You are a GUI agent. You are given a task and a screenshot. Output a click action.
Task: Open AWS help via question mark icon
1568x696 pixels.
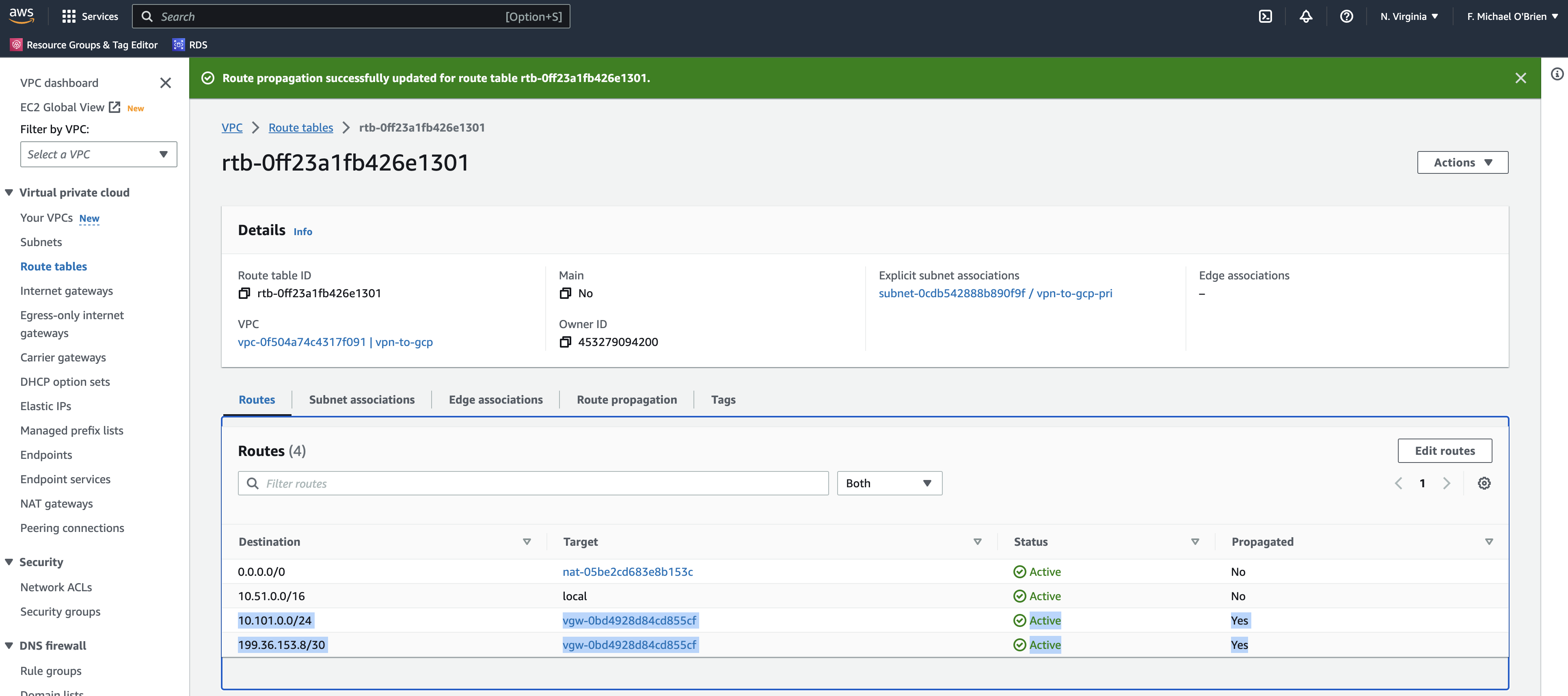(1346, 16)
